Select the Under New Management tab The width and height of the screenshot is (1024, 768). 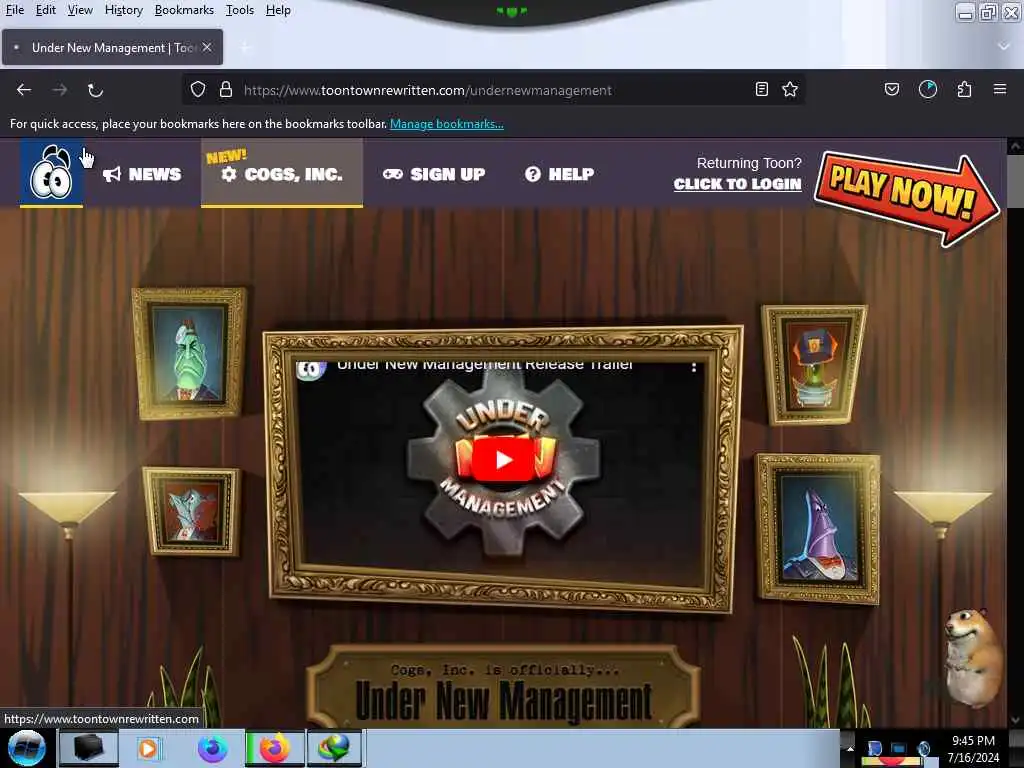[x=112, y=47]
